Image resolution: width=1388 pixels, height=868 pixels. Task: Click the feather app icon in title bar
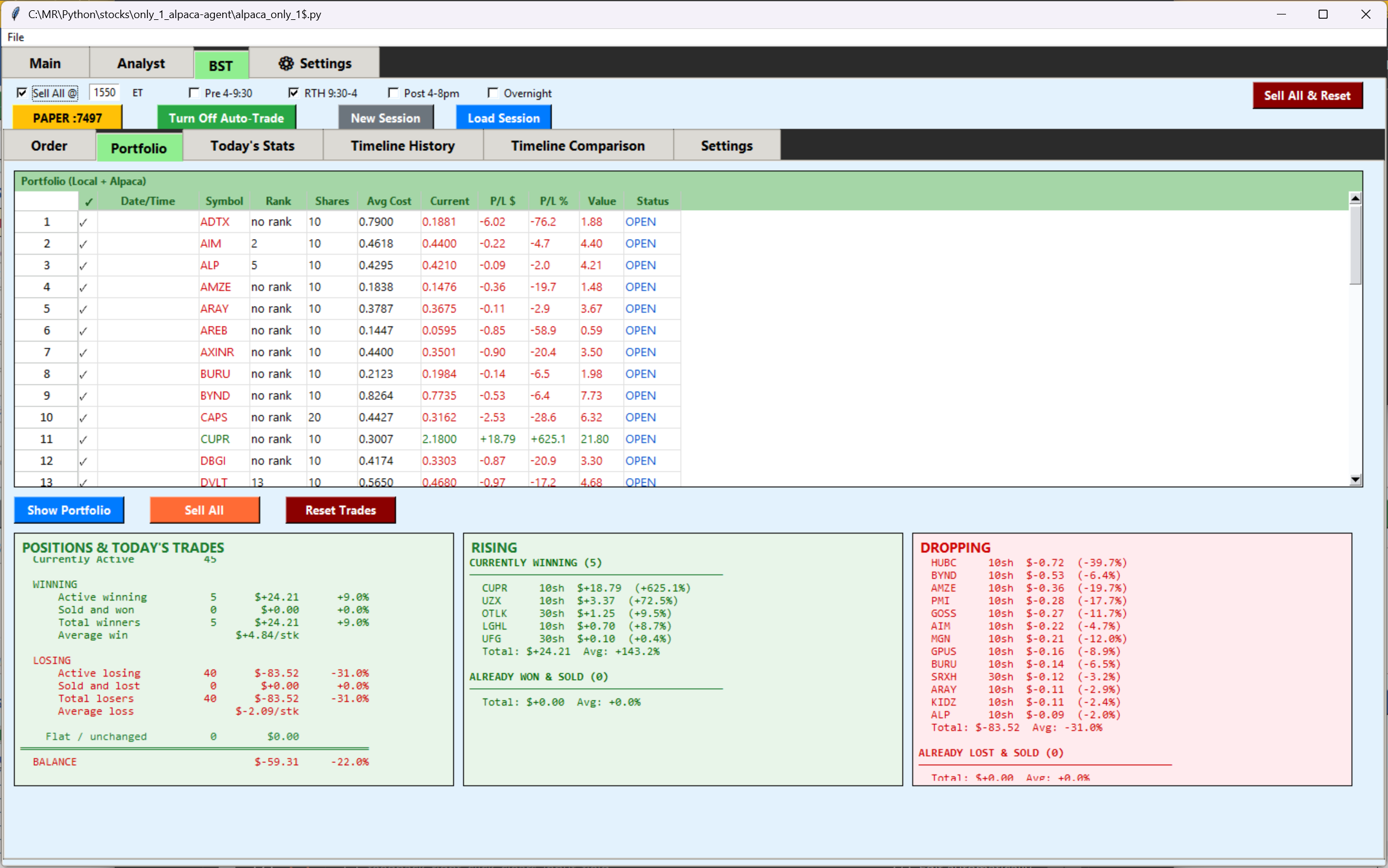tap(16, 14)
